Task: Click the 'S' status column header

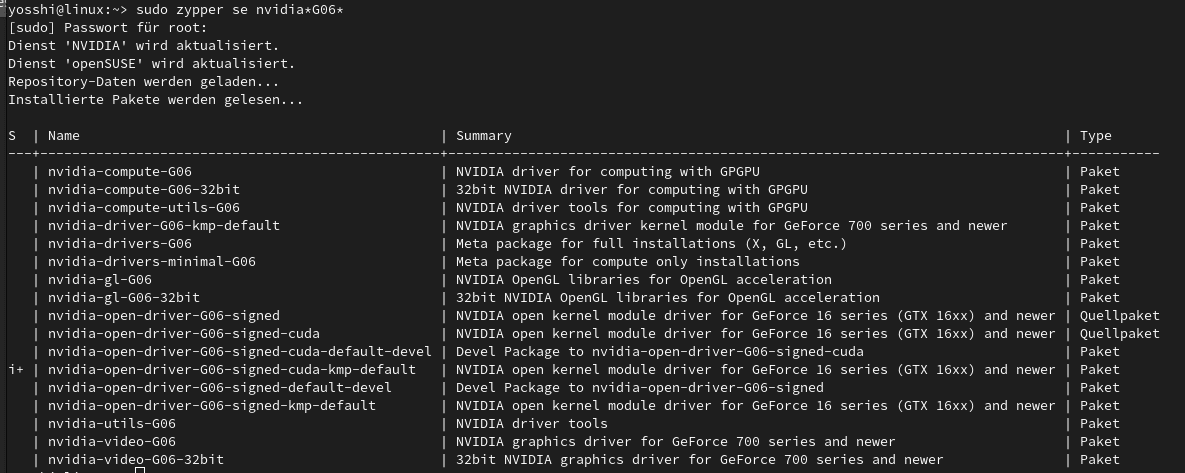Action: click(12, 136)
